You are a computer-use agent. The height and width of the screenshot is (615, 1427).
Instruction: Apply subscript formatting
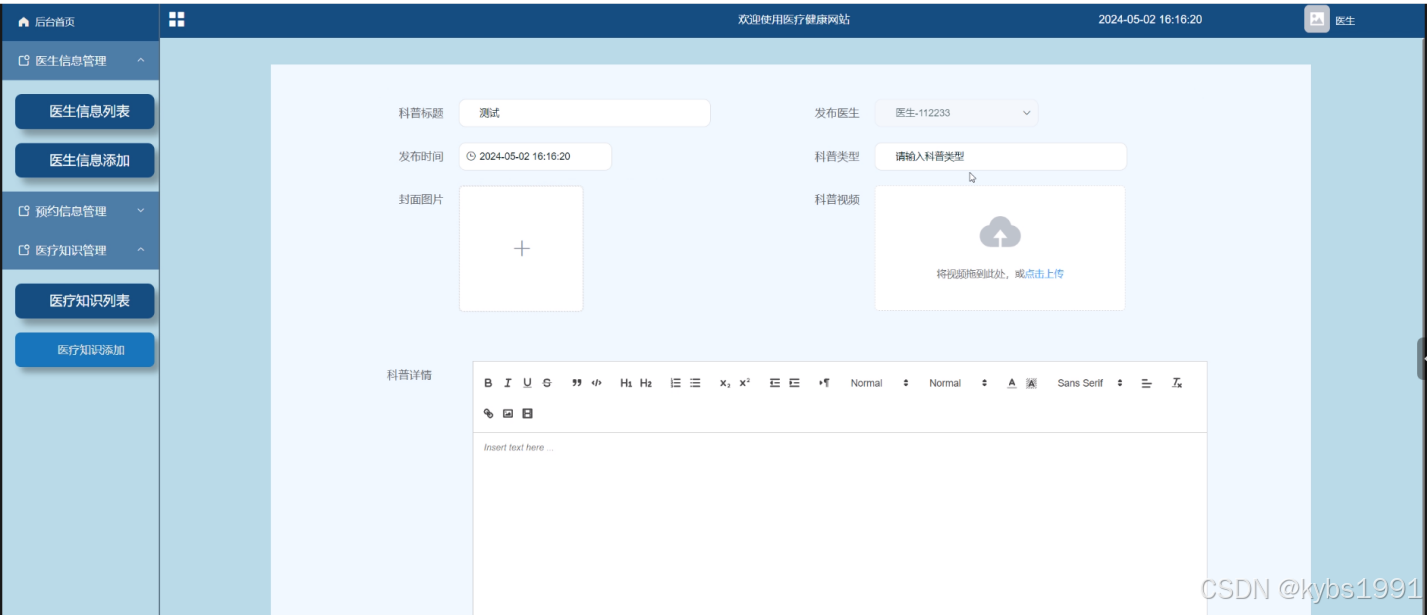(x=725, y=383)
